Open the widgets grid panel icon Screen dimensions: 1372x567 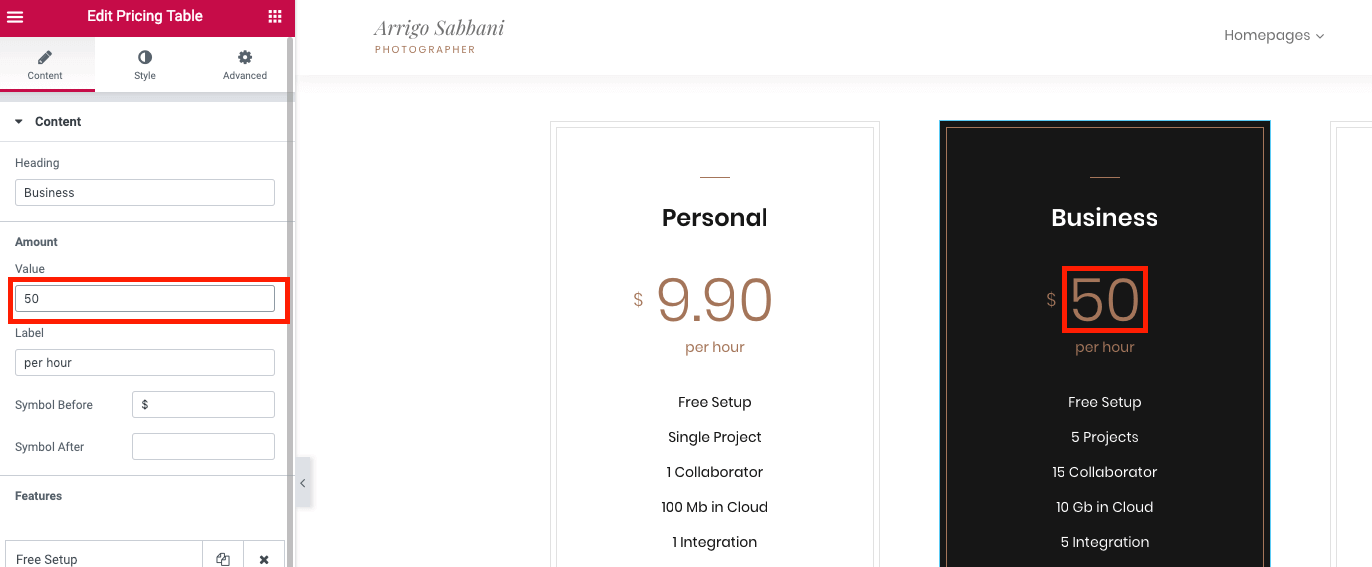pyautogui.click(x=275, y=16)
